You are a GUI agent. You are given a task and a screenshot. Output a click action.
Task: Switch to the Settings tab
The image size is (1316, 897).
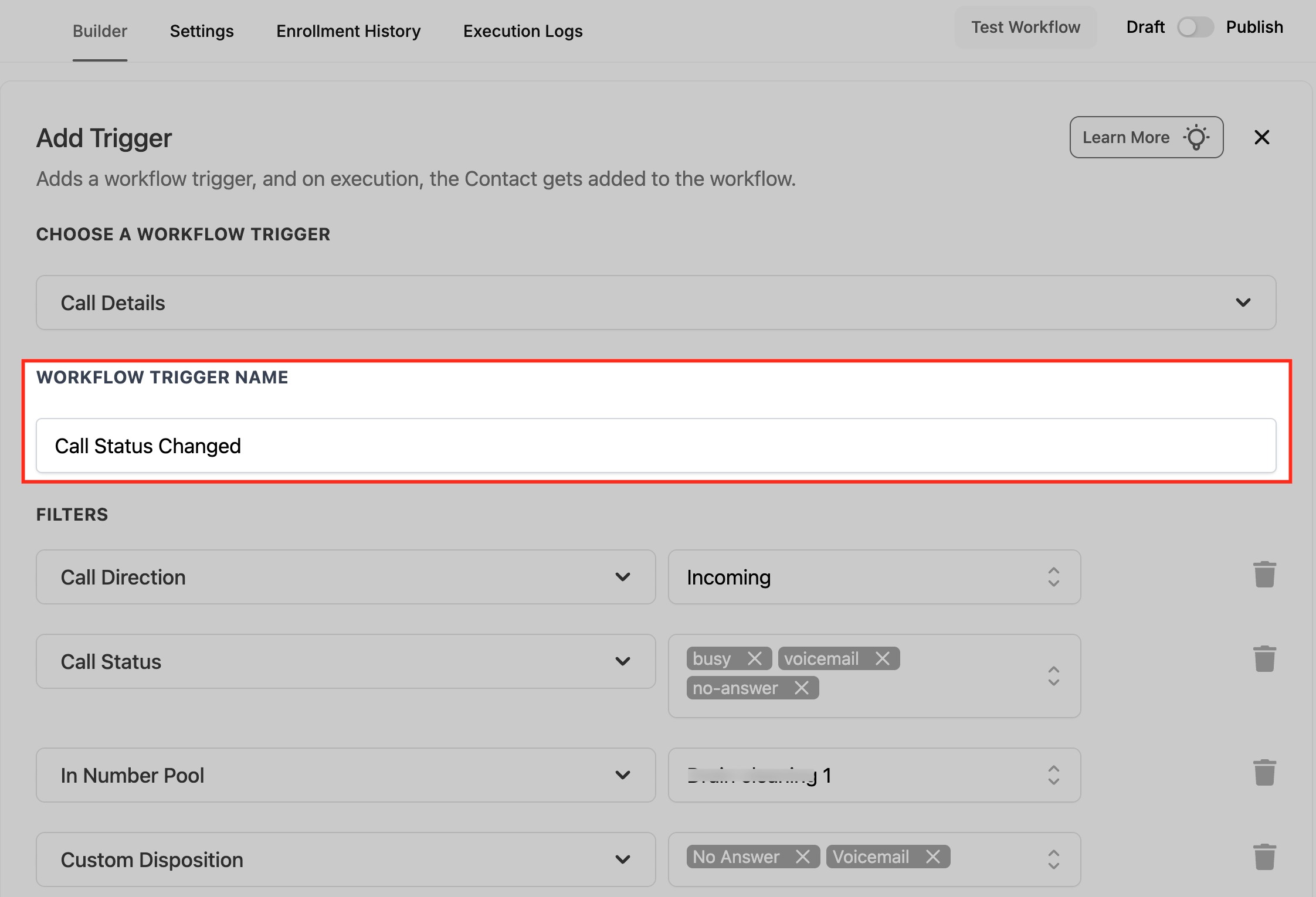[202, 31]
